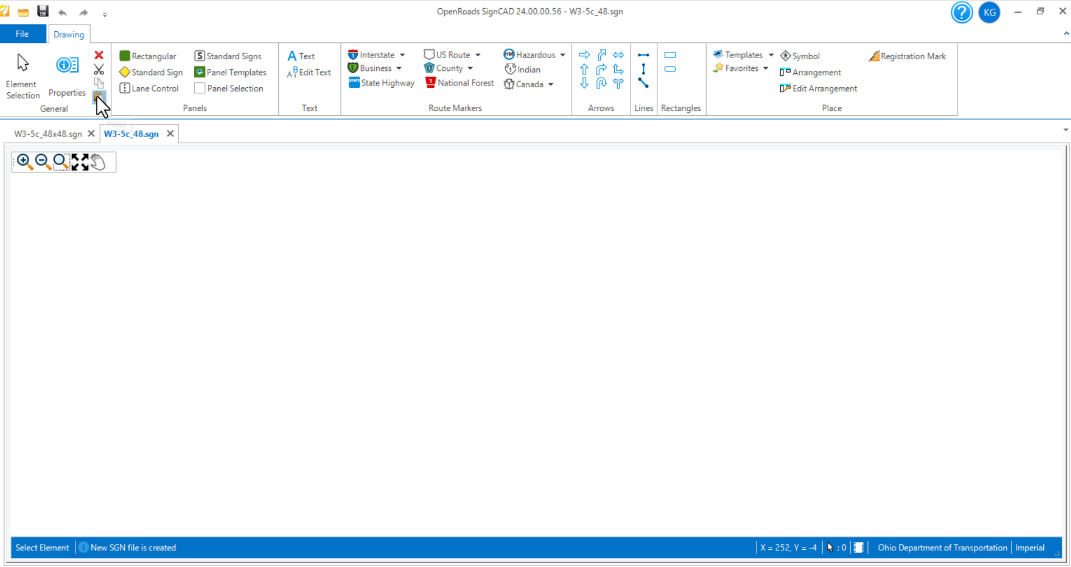Draw a rounded rectangle
Image resolution: width=1071 pixels, height=567 pixels.
coord(670,69)
